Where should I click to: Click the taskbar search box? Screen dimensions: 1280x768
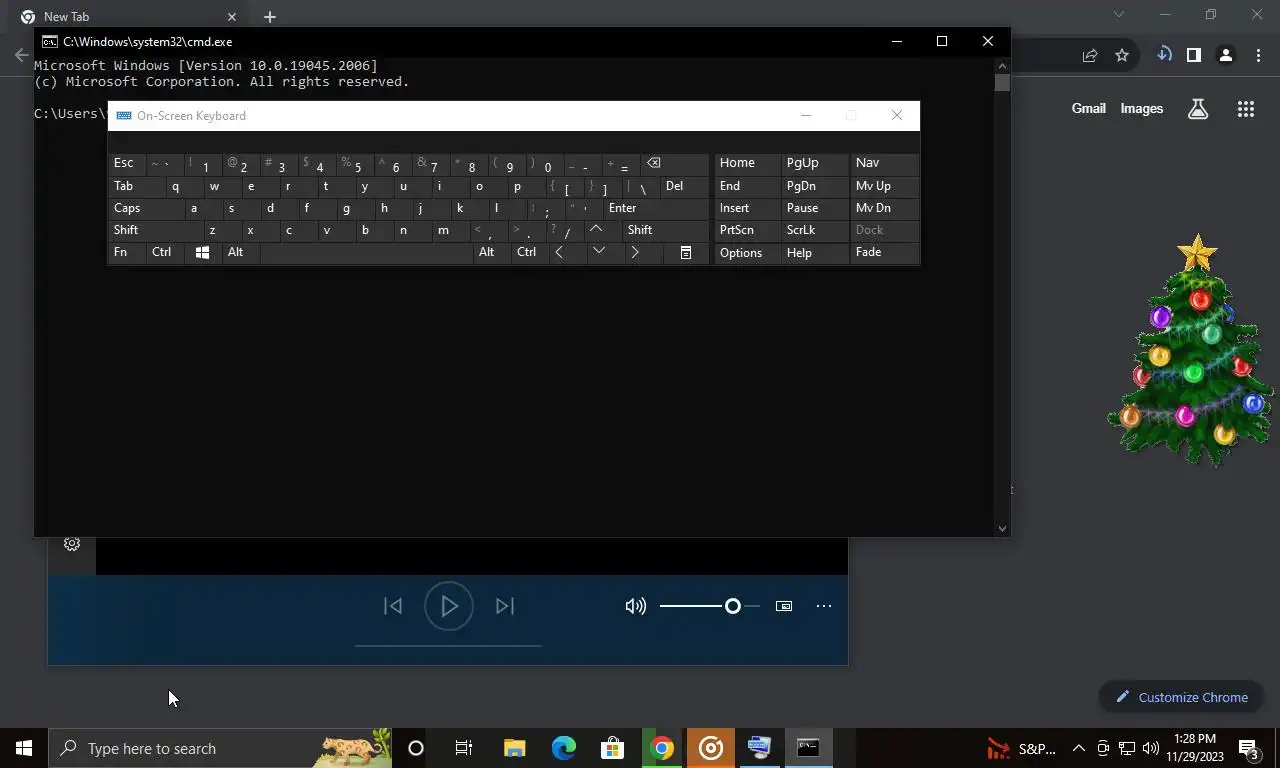220,748
